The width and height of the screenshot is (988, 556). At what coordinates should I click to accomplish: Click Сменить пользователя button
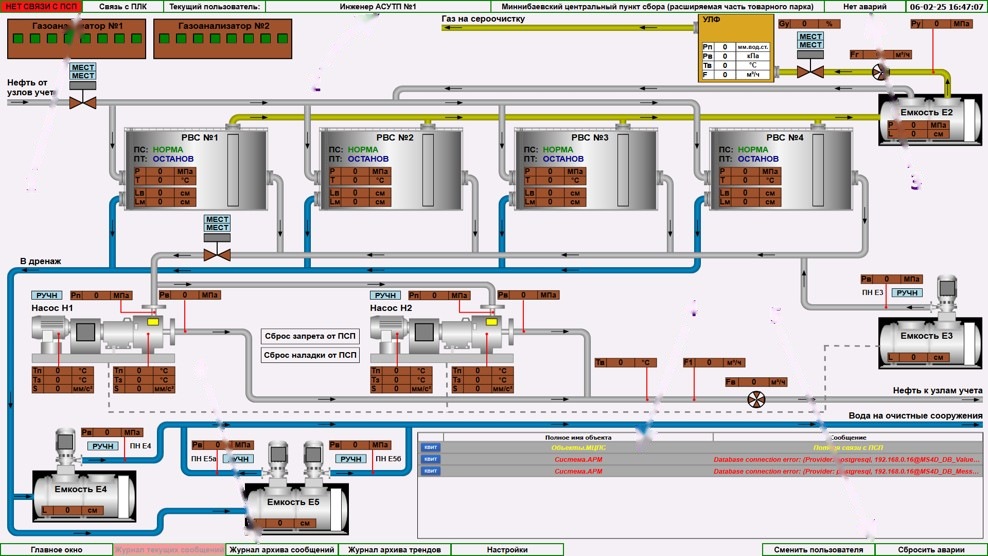tap(819, 550)
